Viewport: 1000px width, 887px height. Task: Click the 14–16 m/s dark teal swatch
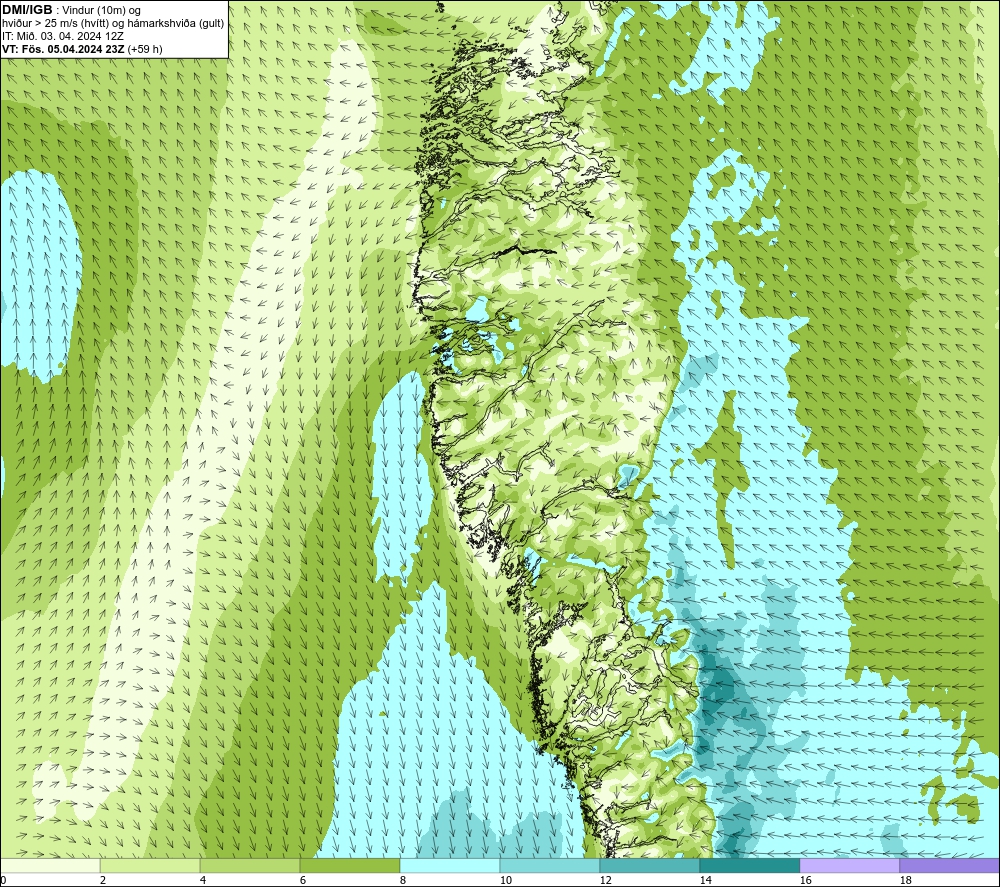tap(749, 866)
